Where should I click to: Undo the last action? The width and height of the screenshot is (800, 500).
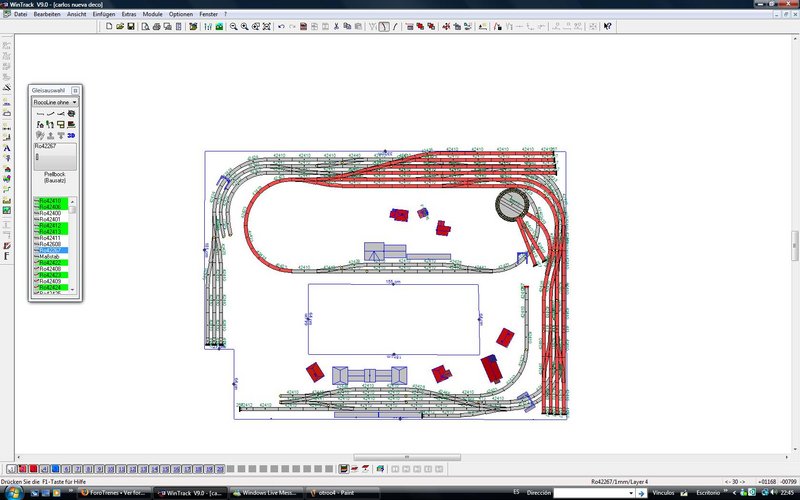click(x=281, y=26)
